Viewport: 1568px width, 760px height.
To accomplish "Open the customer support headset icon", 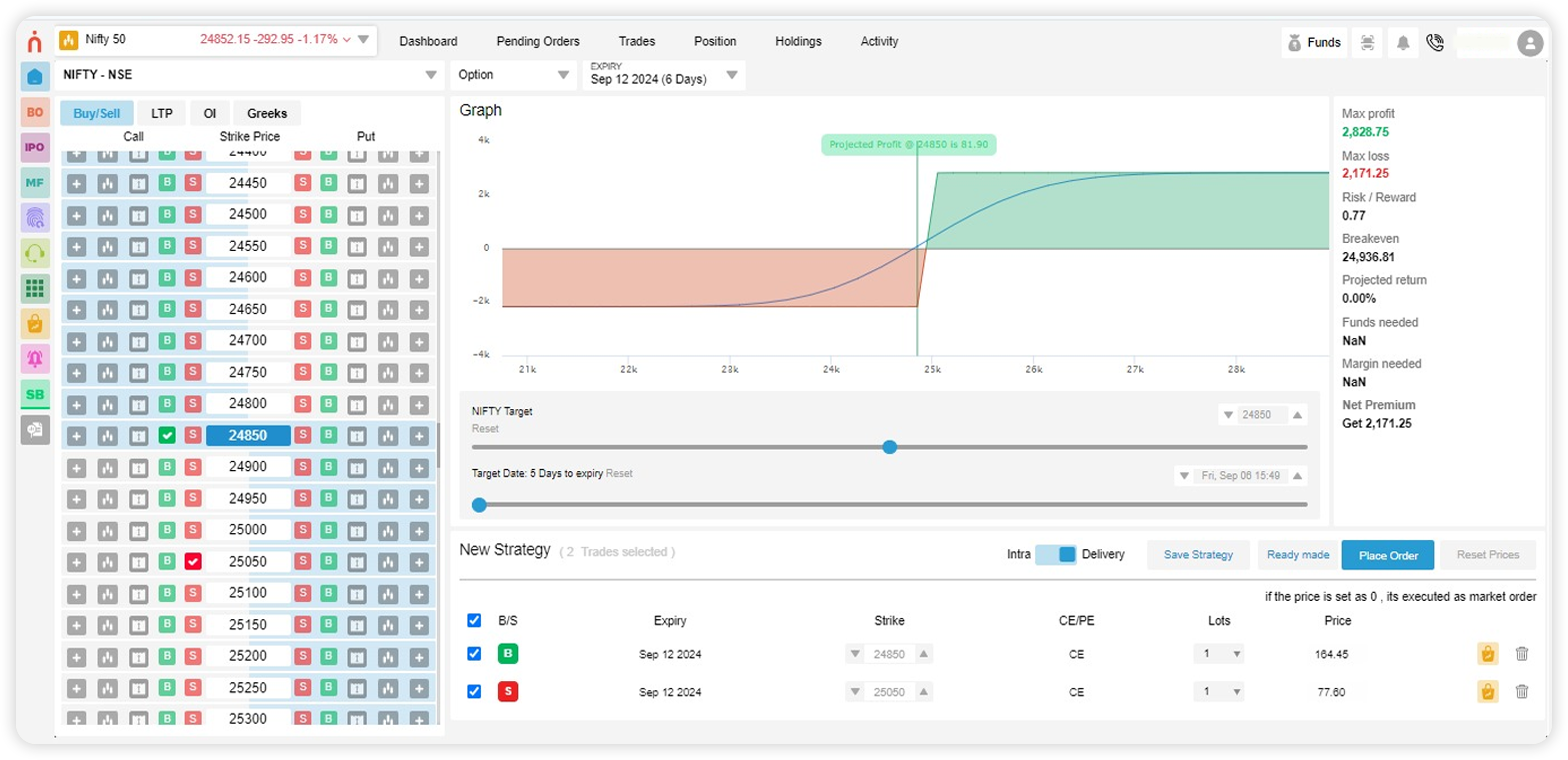I will point(35,254).
